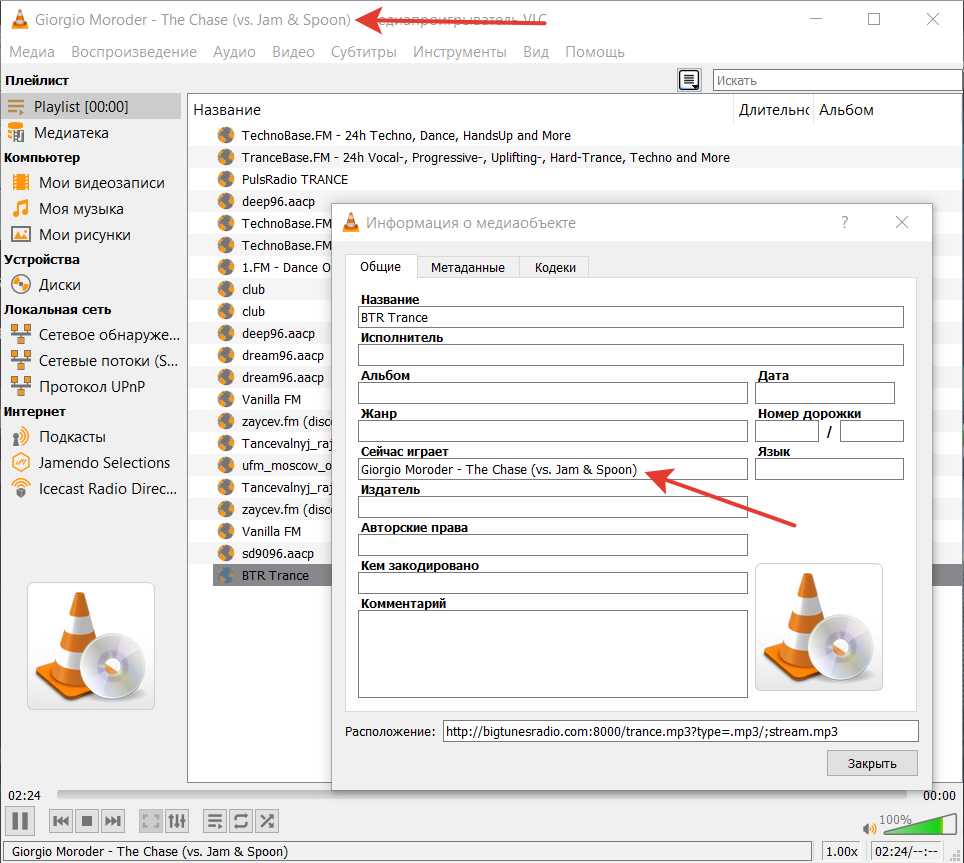Toggle the playlist view icon
964x863 pixels.
[215, 821]
